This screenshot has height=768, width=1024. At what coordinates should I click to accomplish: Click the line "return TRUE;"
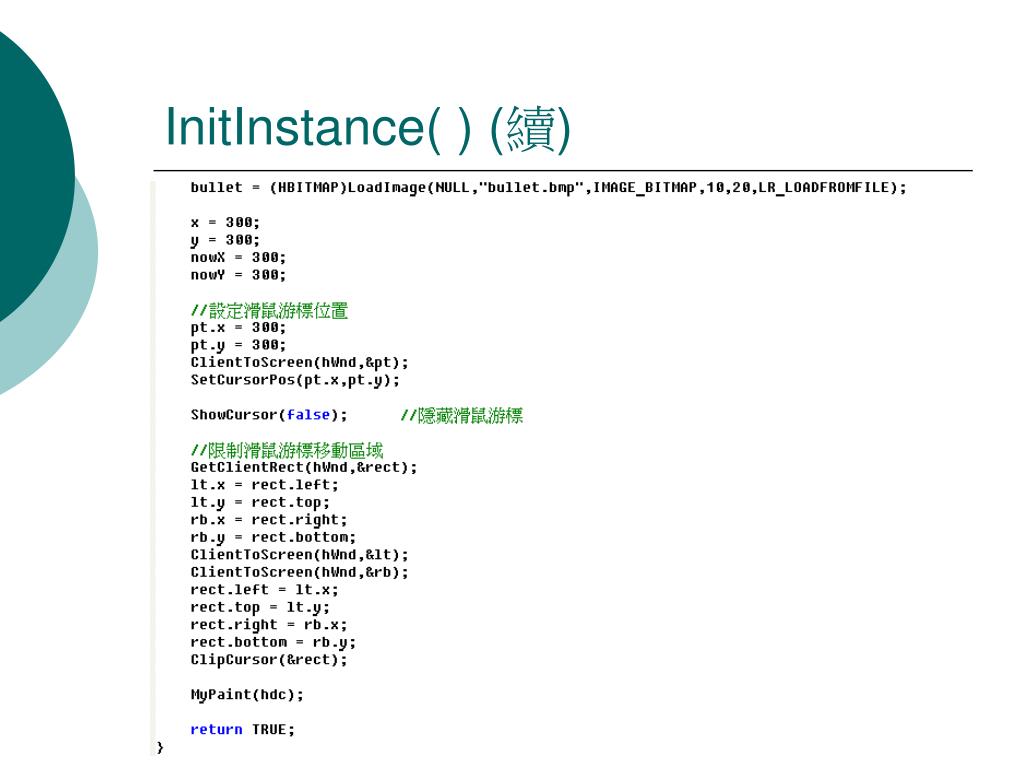[242, 729]
